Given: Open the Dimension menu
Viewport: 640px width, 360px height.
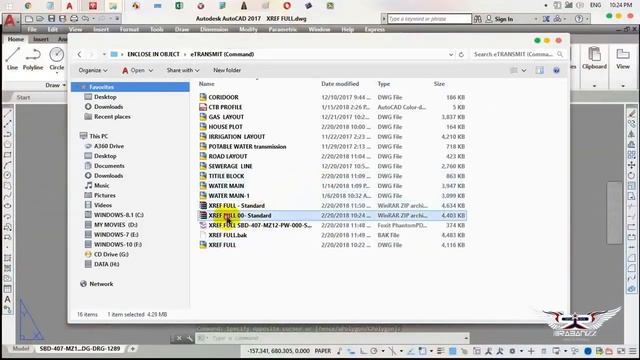Looking at the screenshot, I should click(214, 29).
